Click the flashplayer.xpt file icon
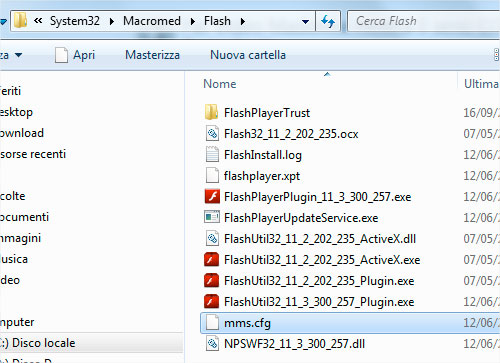Viewport: 500px width, 363px height. (212, 176)
